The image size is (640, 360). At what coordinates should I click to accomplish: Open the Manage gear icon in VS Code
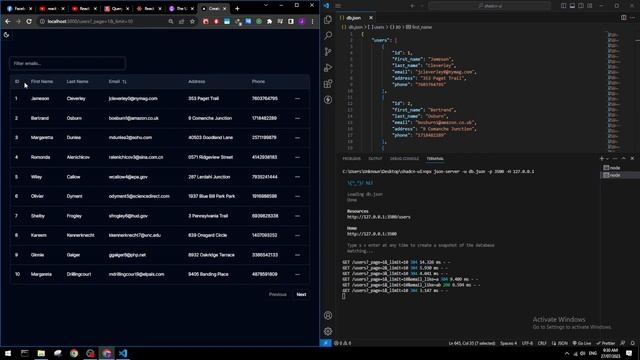point(328,331)
